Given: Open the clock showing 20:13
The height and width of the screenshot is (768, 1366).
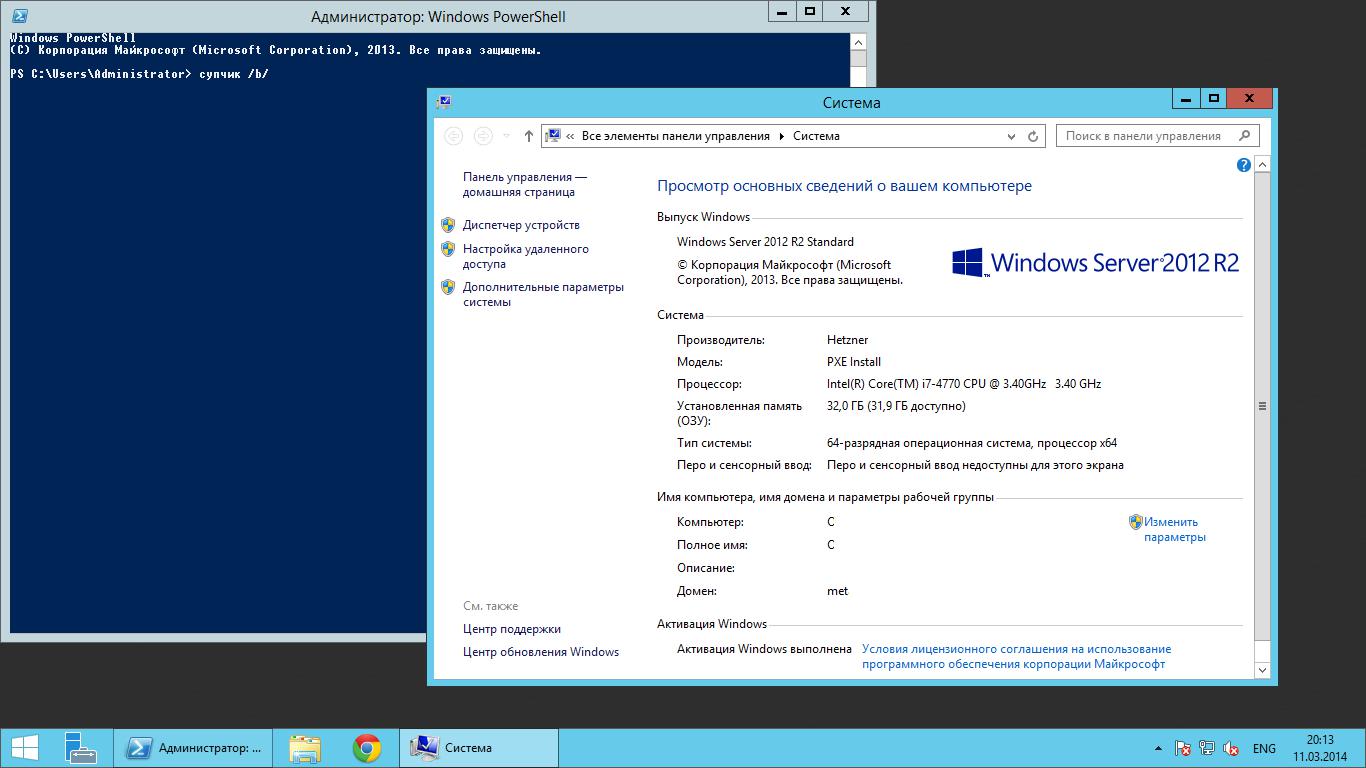Looking at the screenshot, I should coord(1320,748).
